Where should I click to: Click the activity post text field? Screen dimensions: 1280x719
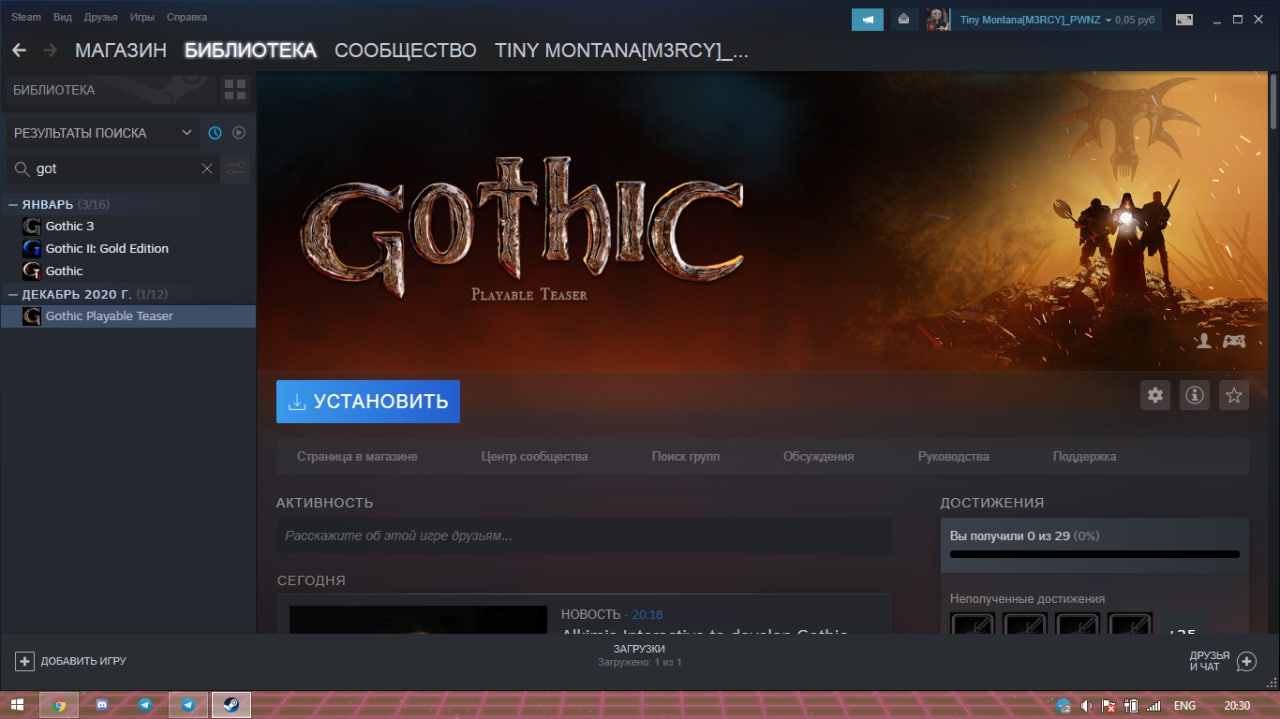coord(584,536)
